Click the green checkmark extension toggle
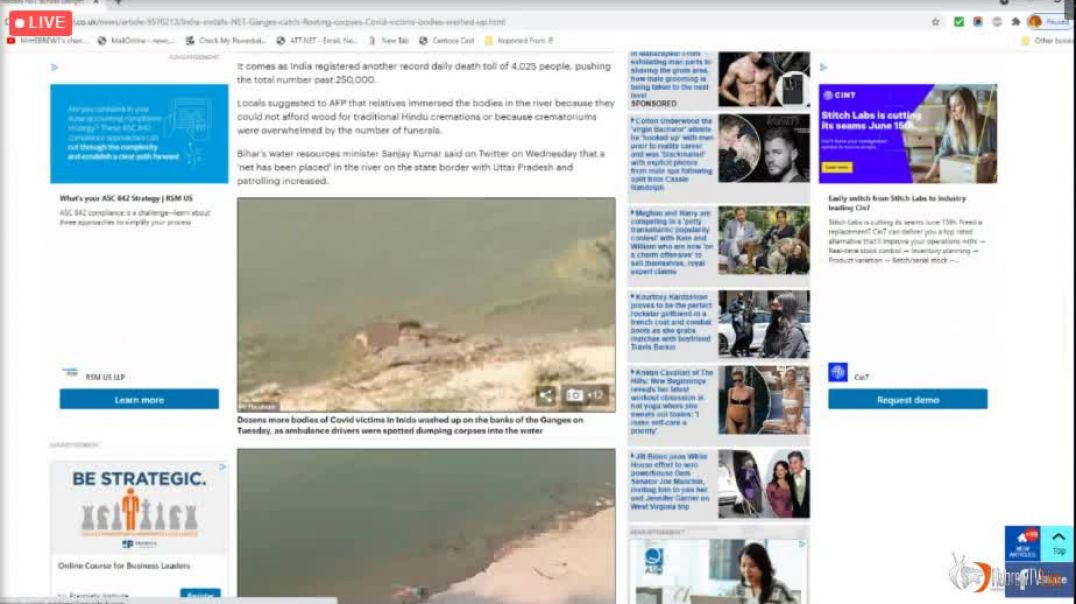The image size is (1076, 604). 958,21
